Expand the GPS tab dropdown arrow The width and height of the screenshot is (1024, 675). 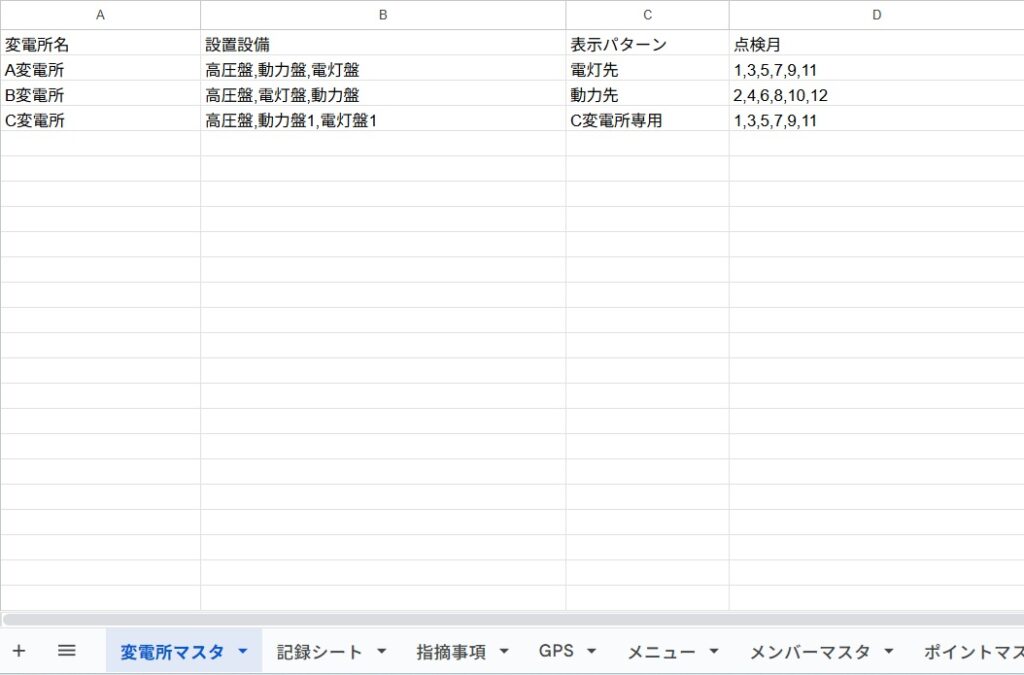tap(591, 652)
